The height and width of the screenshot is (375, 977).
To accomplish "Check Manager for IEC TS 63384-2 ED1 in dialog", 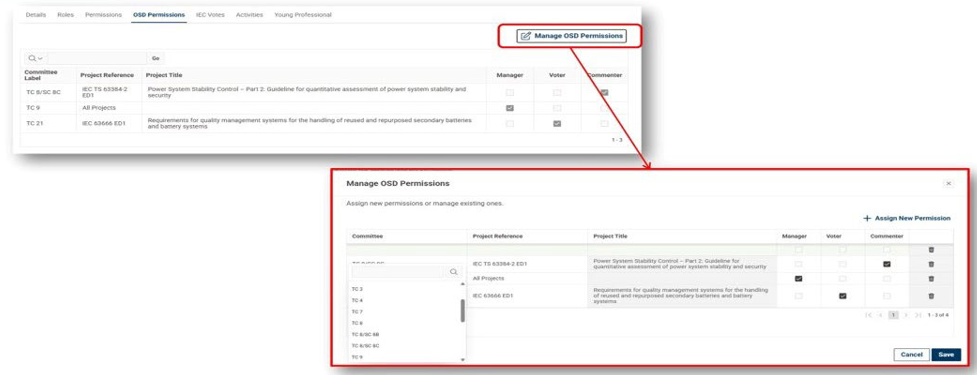I will [798, 264].
